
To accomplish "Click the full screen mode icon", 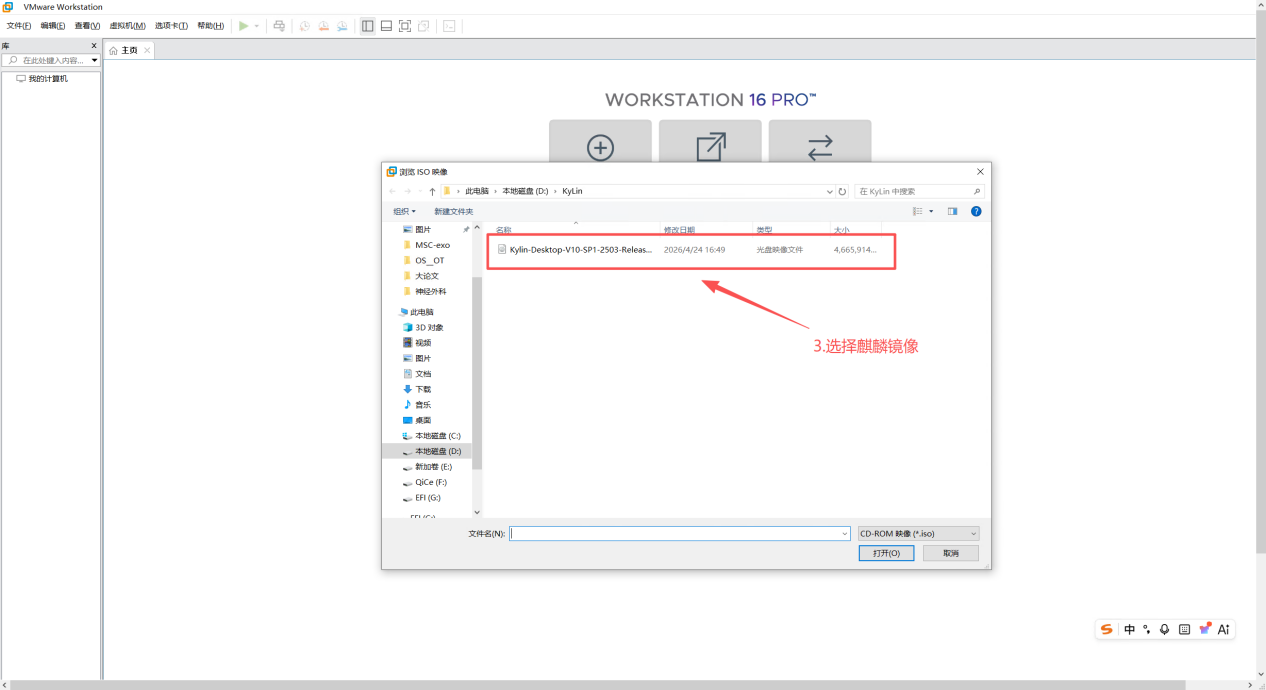I will pos(405,26).
